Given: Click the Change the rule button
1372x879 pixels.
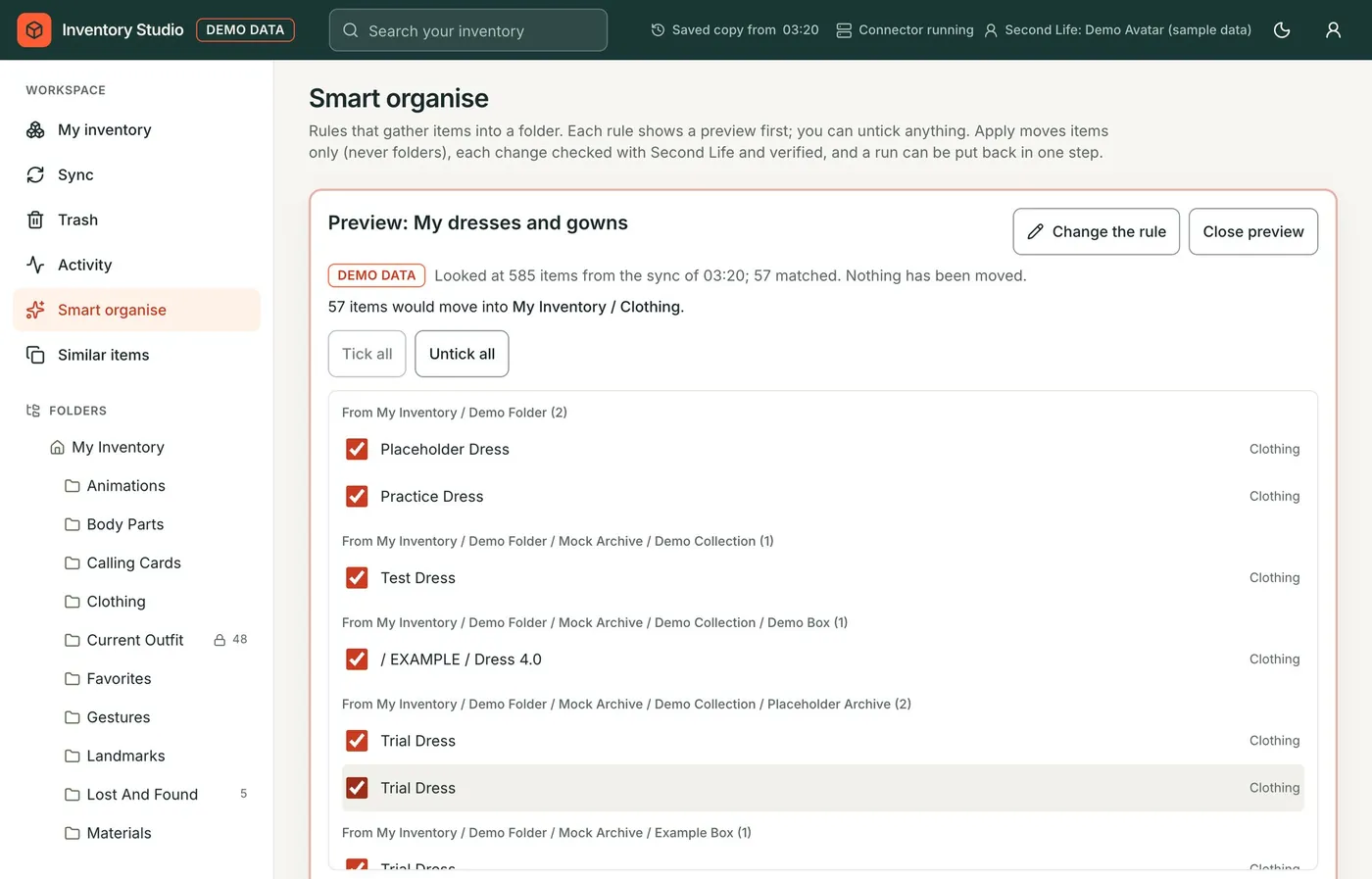Looking at the screenshot, I should click(x=1097, y=231).
